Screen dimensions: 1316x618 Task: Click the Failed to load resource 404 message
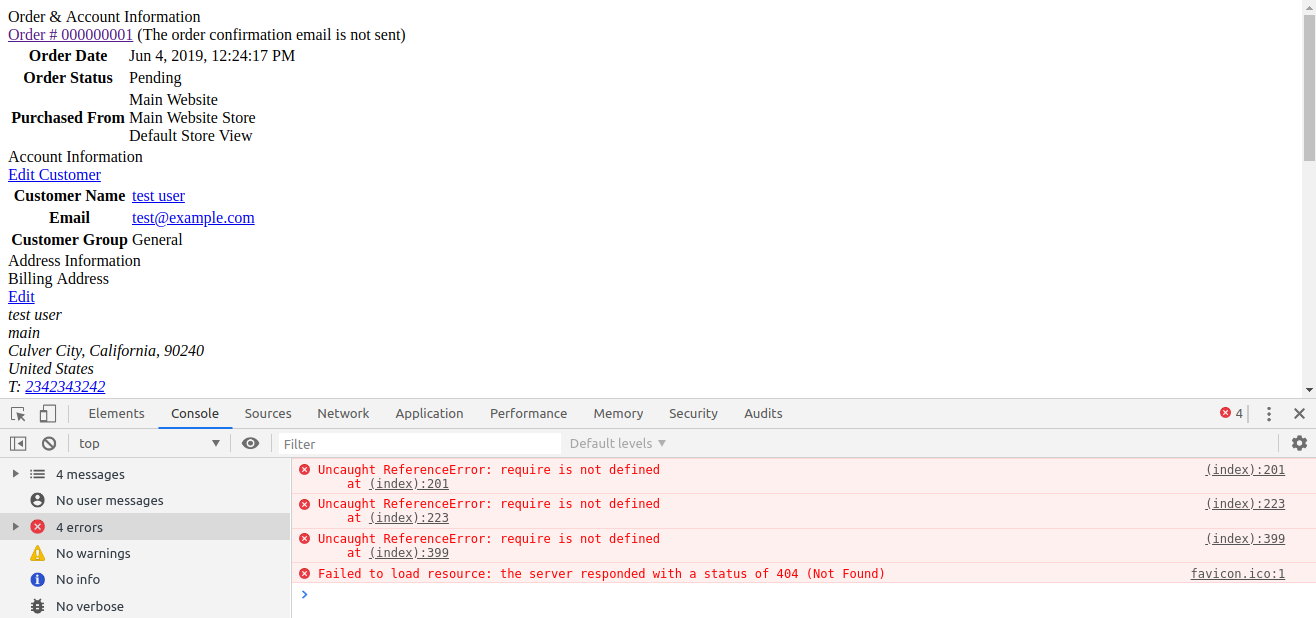[x=601, y=574]
